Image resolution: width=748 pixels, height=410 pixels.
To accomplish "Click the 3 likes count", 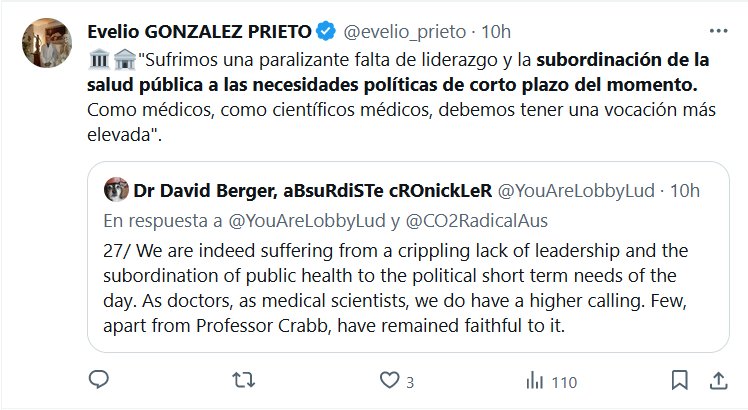I will click(410, 382).
